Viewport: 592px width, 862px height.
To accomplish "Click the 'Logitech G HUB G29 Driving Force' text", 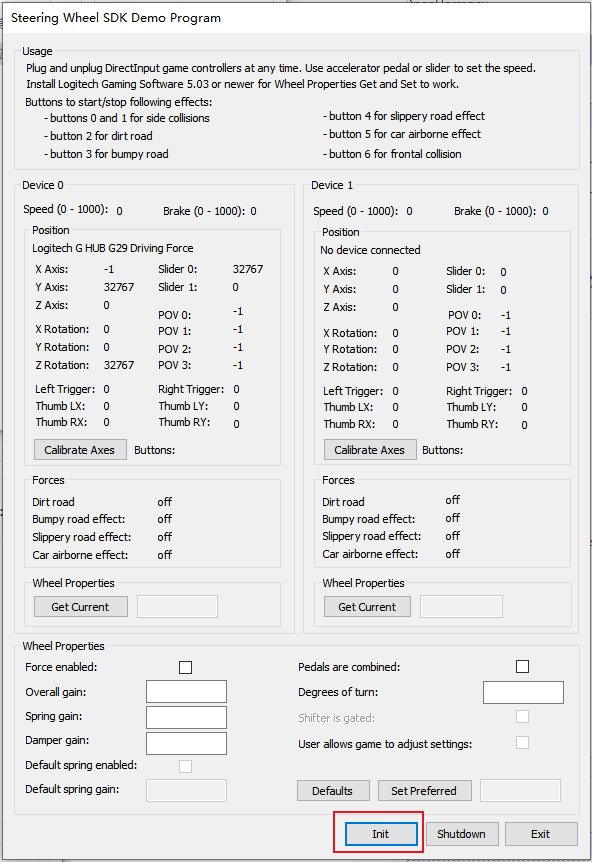I will pos(113,248).
